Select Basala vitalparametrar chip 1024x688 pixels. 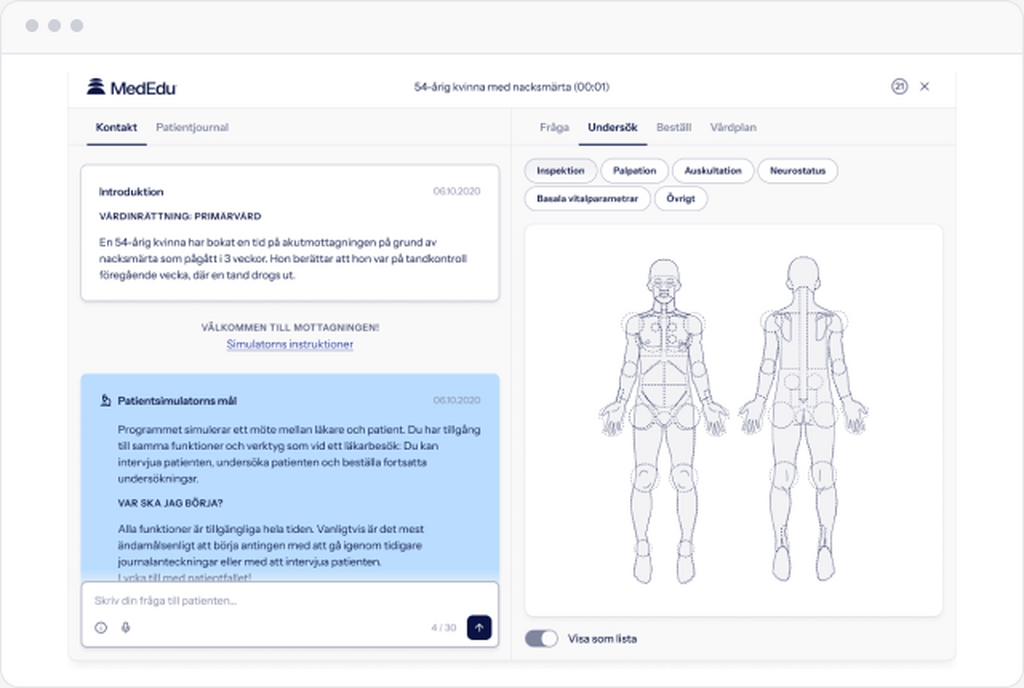pyautogui.click(x=587, y=198)
